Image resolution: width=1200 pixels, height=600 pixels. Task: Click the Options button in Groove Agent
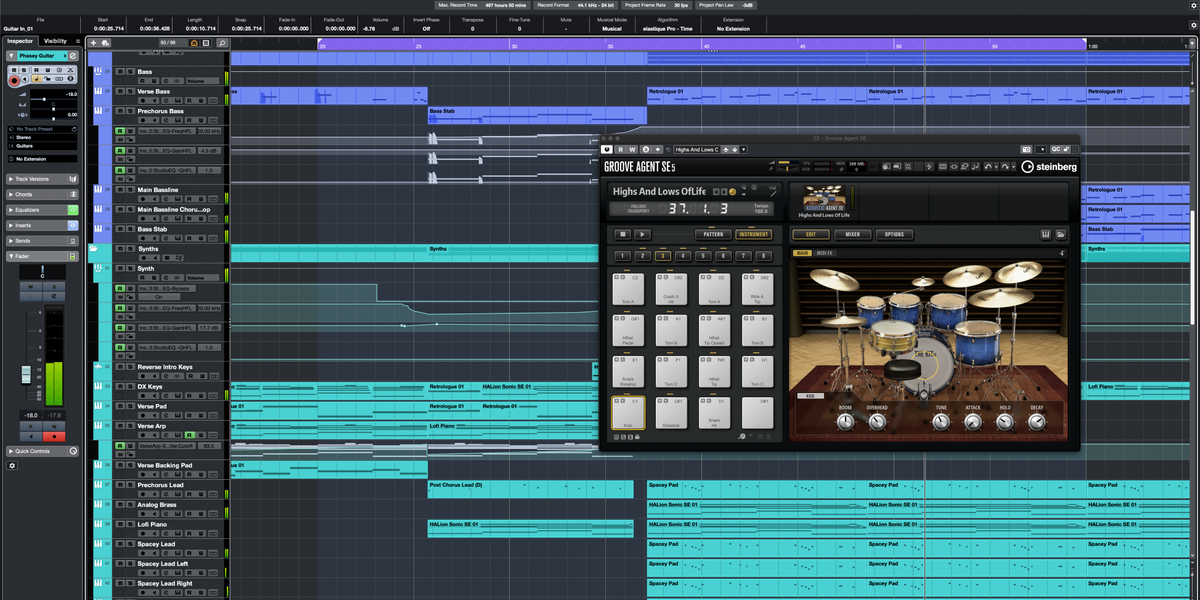click(894, 235)
